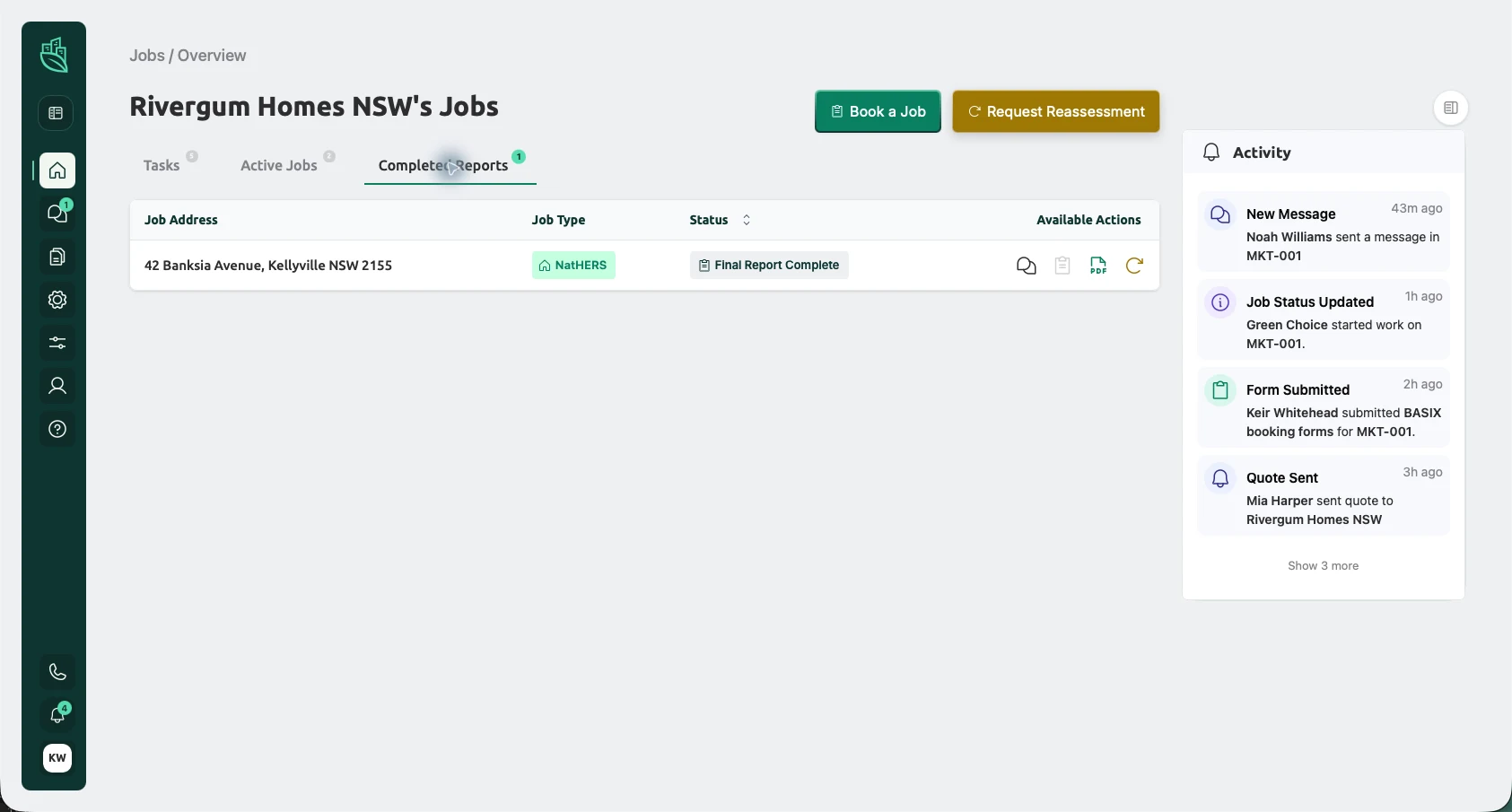
Task: Open the documents icon in sidebar
Action: tap(57, 257)
